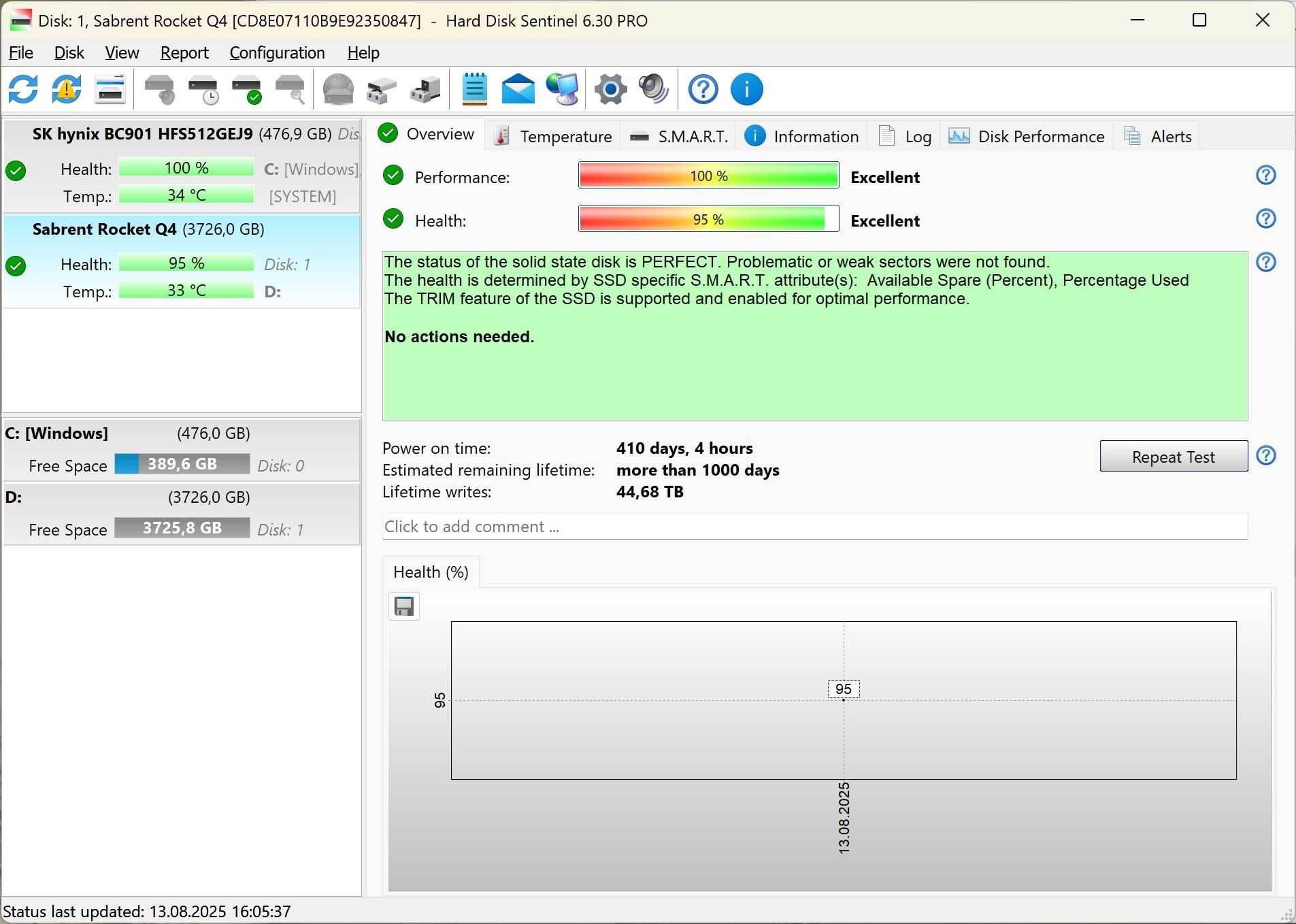Image resolution: width=1296 pixels, height=924 pixels.
Task: Open the File menu
Action: 21,52
